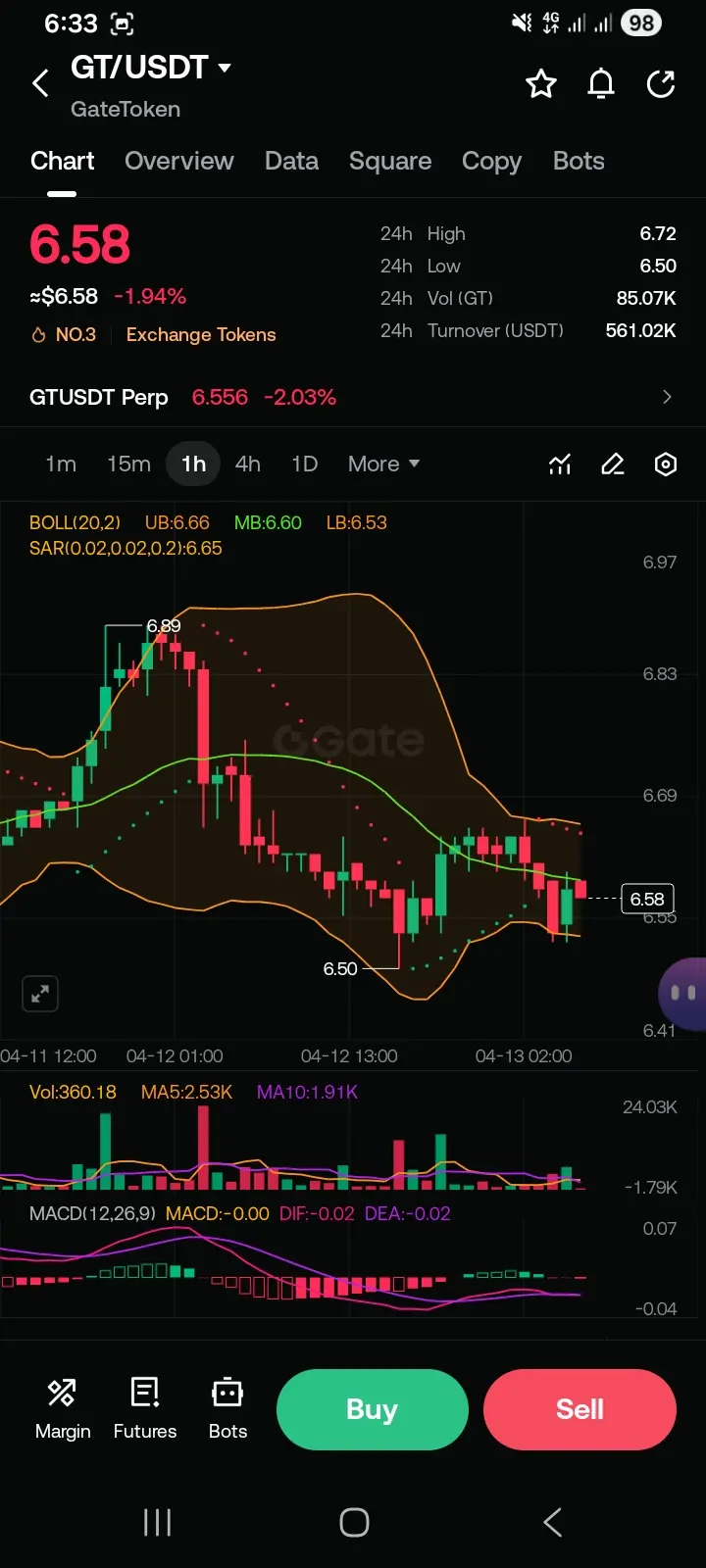Screen dimensions: 706x1568
Task: Expand GTUSDT Perp with right chevron
Action: click(667, 397)
